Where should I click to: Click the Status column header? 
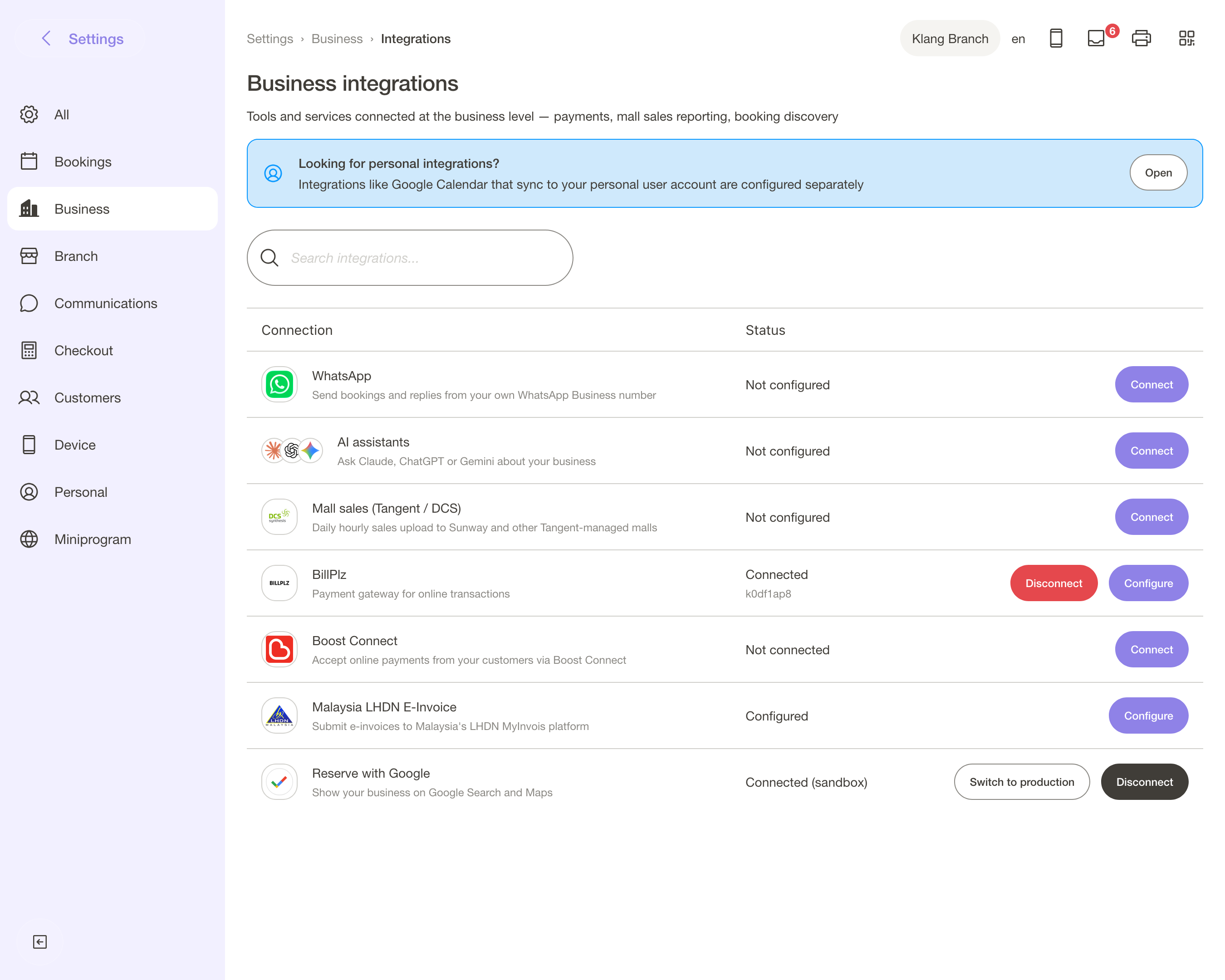click(765, 331)
